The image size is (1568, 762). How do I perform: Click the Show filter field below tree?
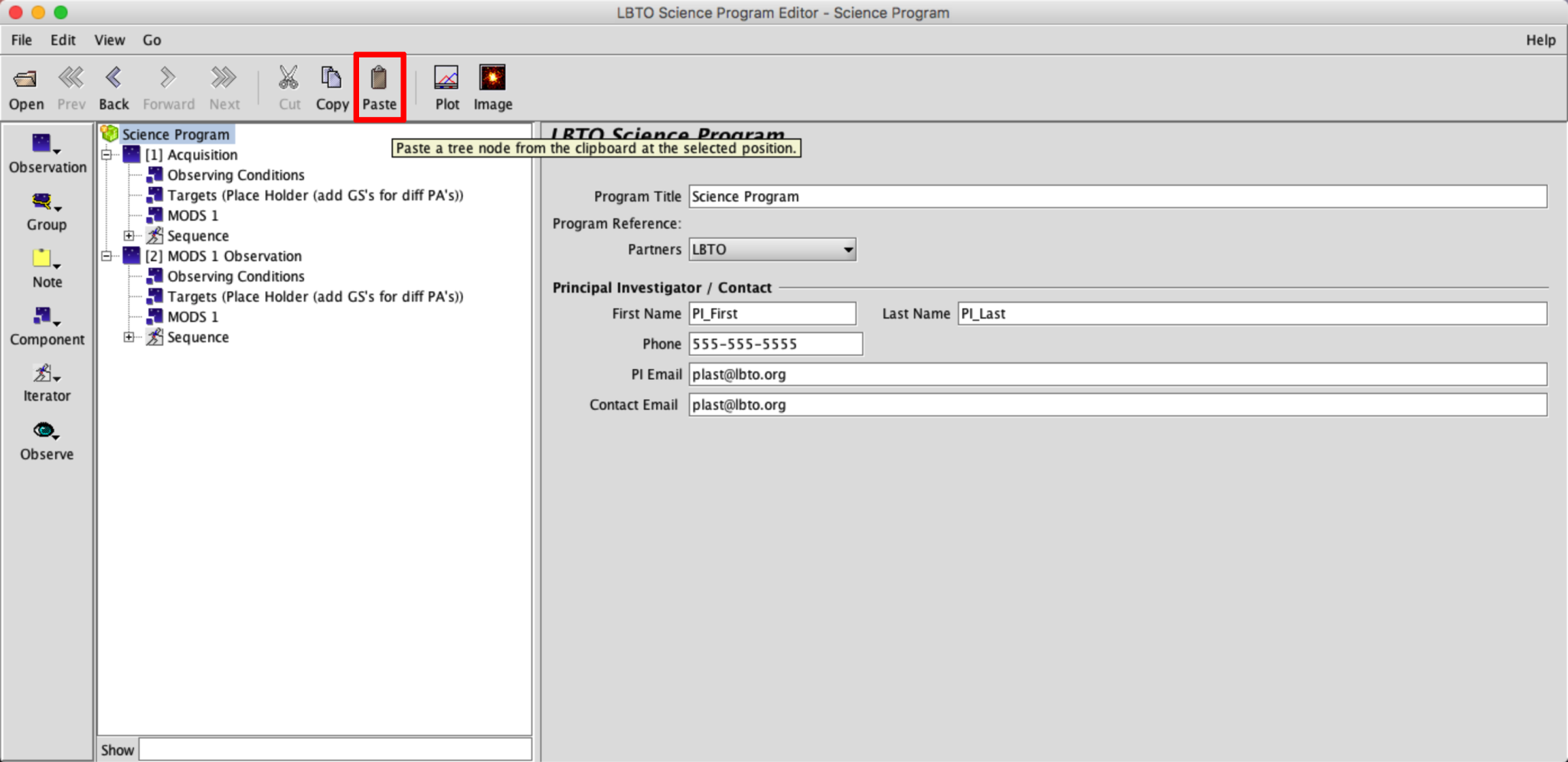pos(335,750)
